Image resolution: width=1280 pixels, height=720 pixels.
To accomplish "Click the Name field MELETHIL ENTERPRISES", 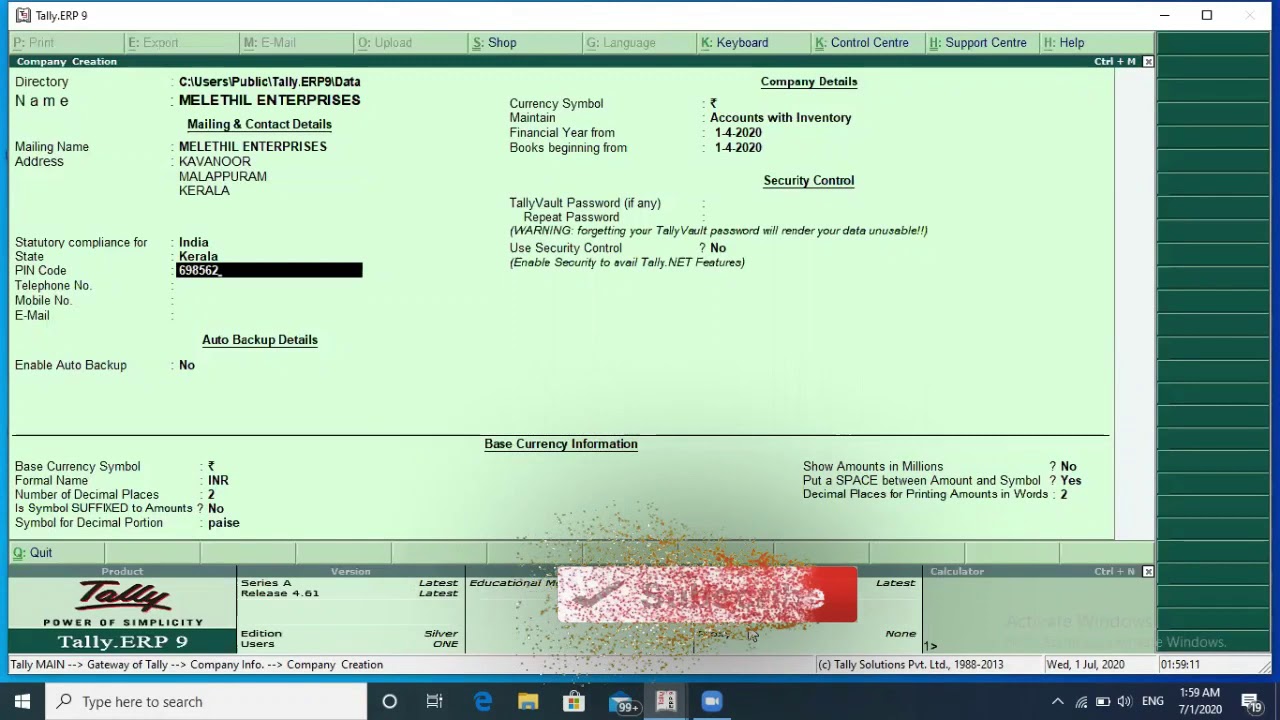I will pos(269,100).
